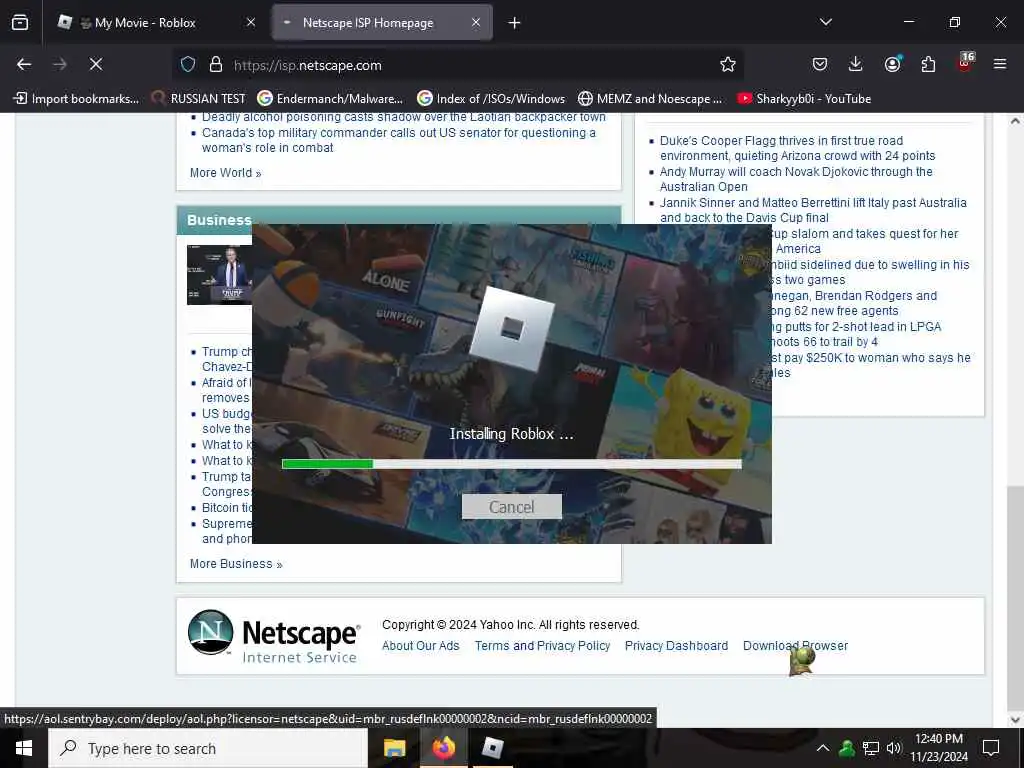Cancel the Roblox installation
This screenshot has height=768, width=1024.
tap(511, 507)
